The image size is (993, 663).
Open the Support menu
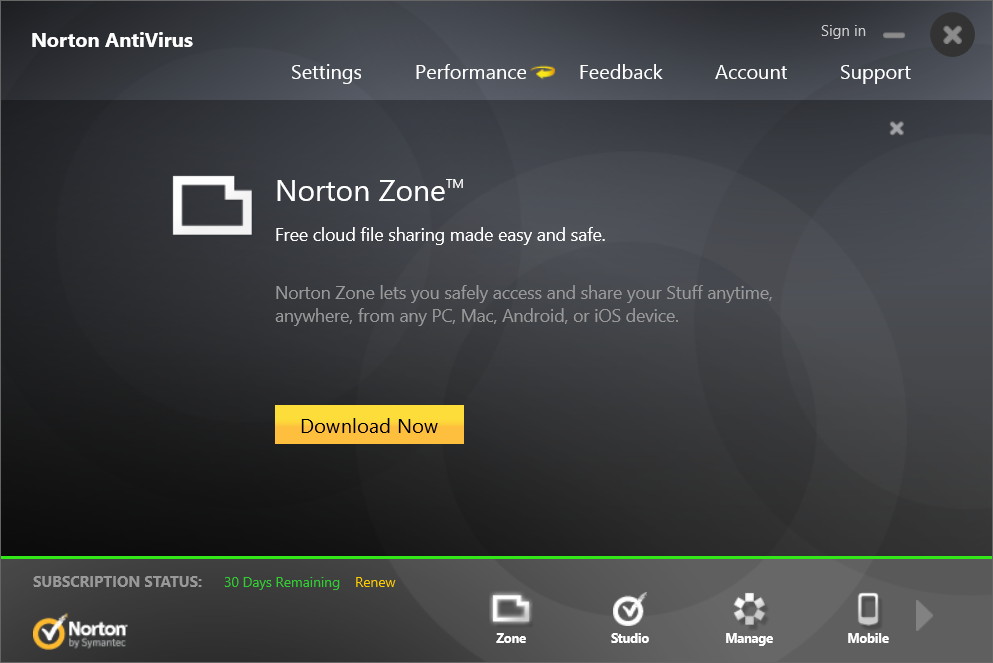click(875, 73)
